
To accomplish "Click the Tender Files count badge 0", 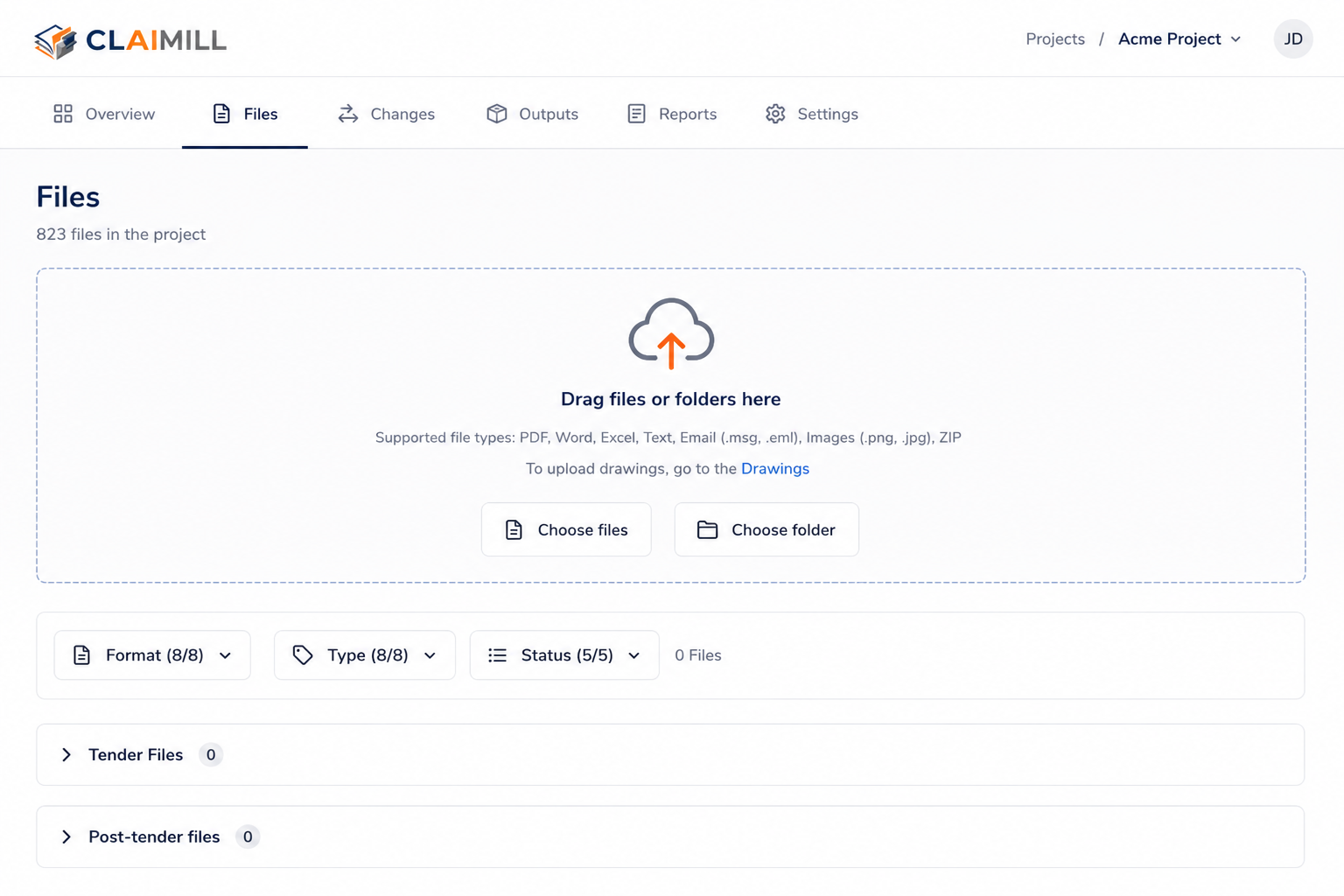I will [x=211, y=754].
